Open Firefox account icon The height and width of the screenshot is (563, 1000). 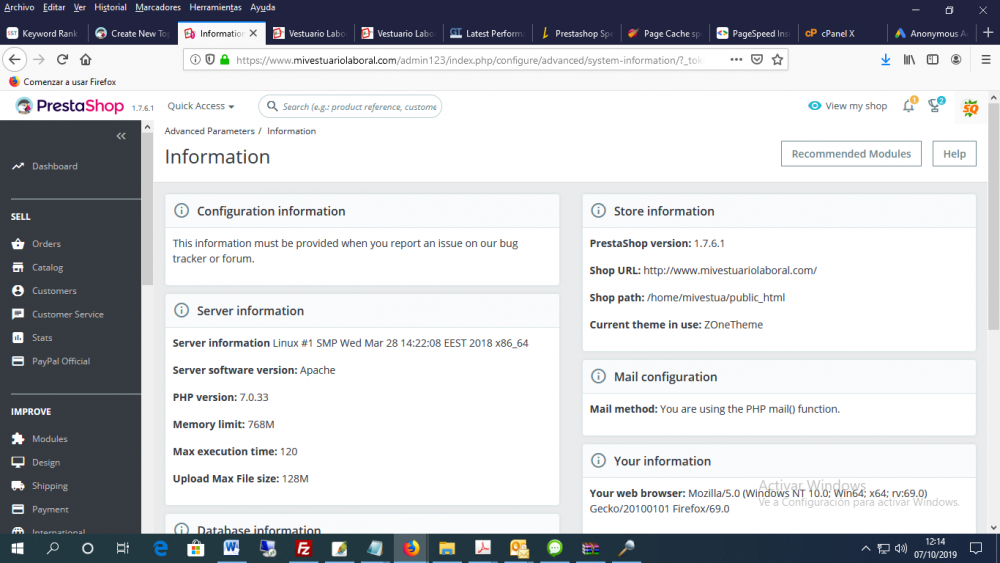click(x=955, y=59)
